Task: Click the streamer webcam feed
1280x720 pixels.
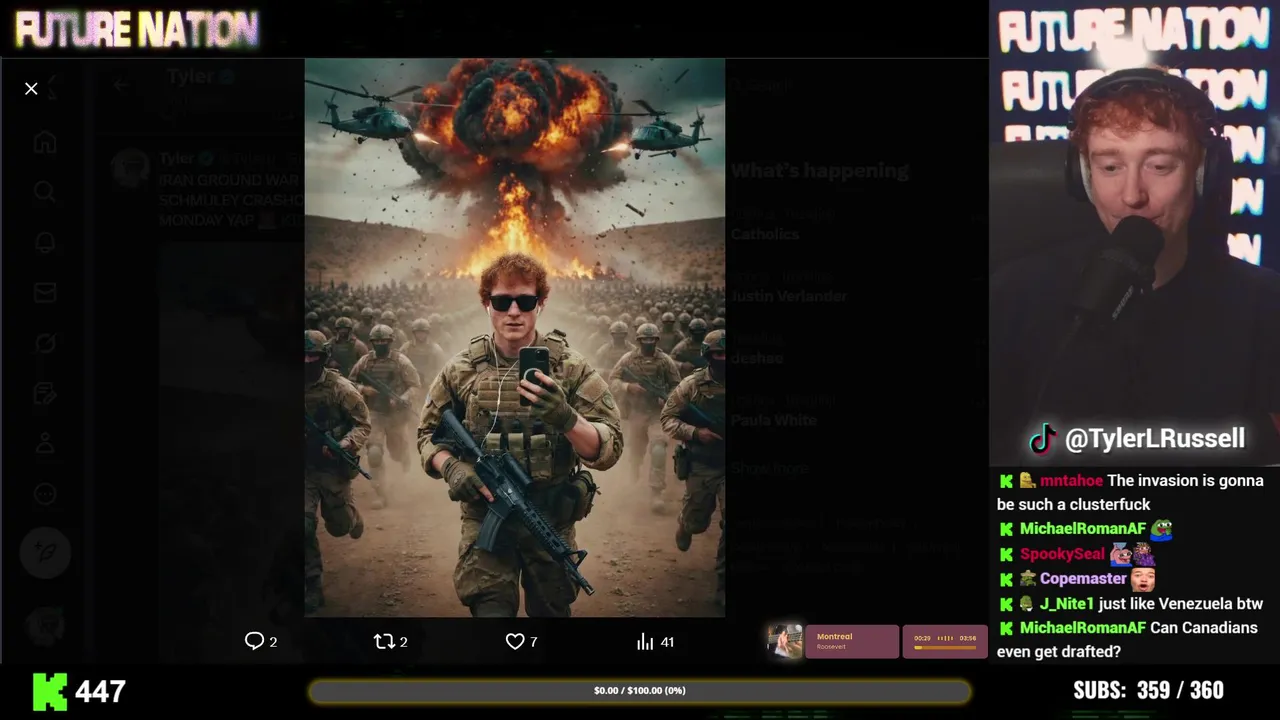Action: pos(1135,233)
